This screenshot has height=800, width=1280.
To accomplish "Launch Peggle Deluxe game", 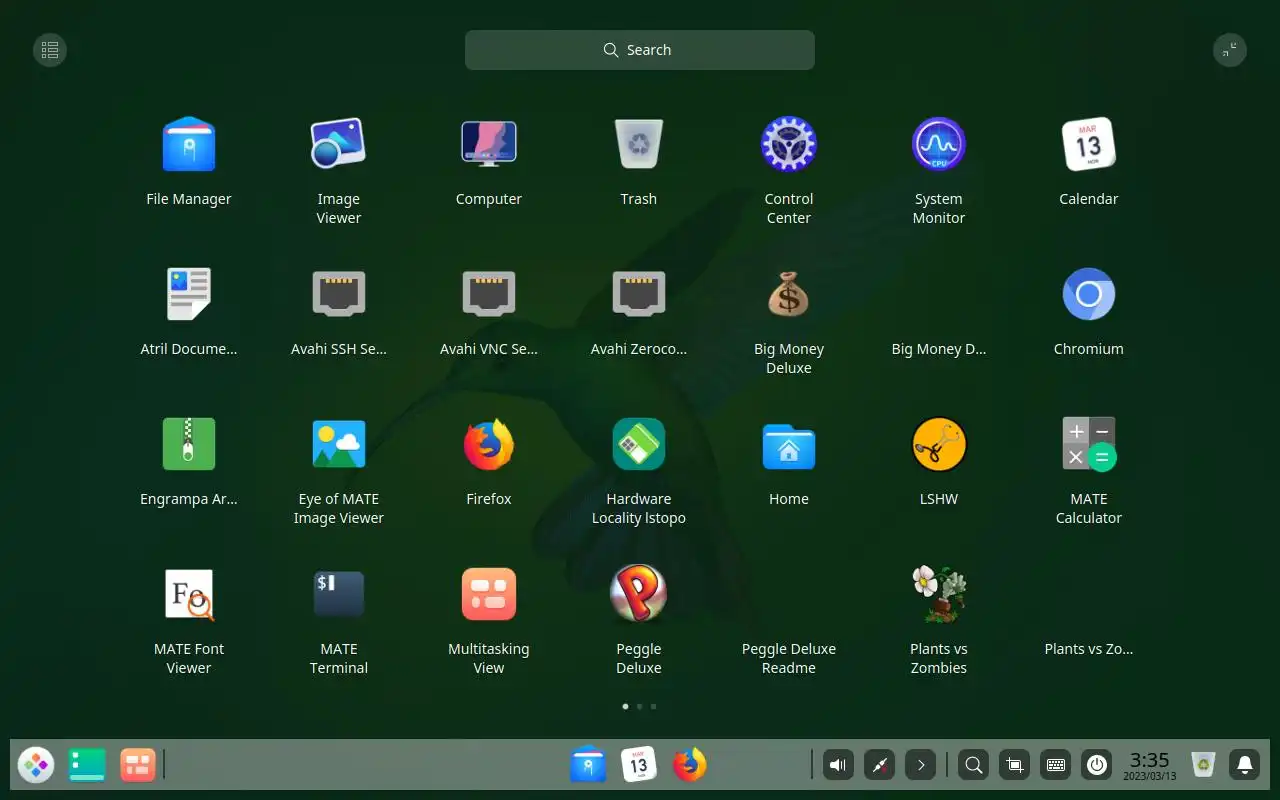I will point(639,594).
